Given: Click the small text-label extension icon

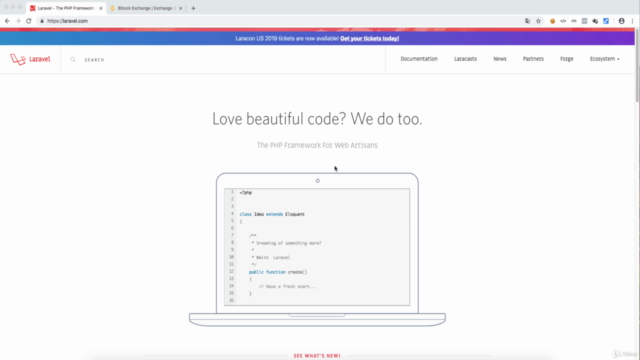Looking at the screenshot, I should (x=574, y=21).
